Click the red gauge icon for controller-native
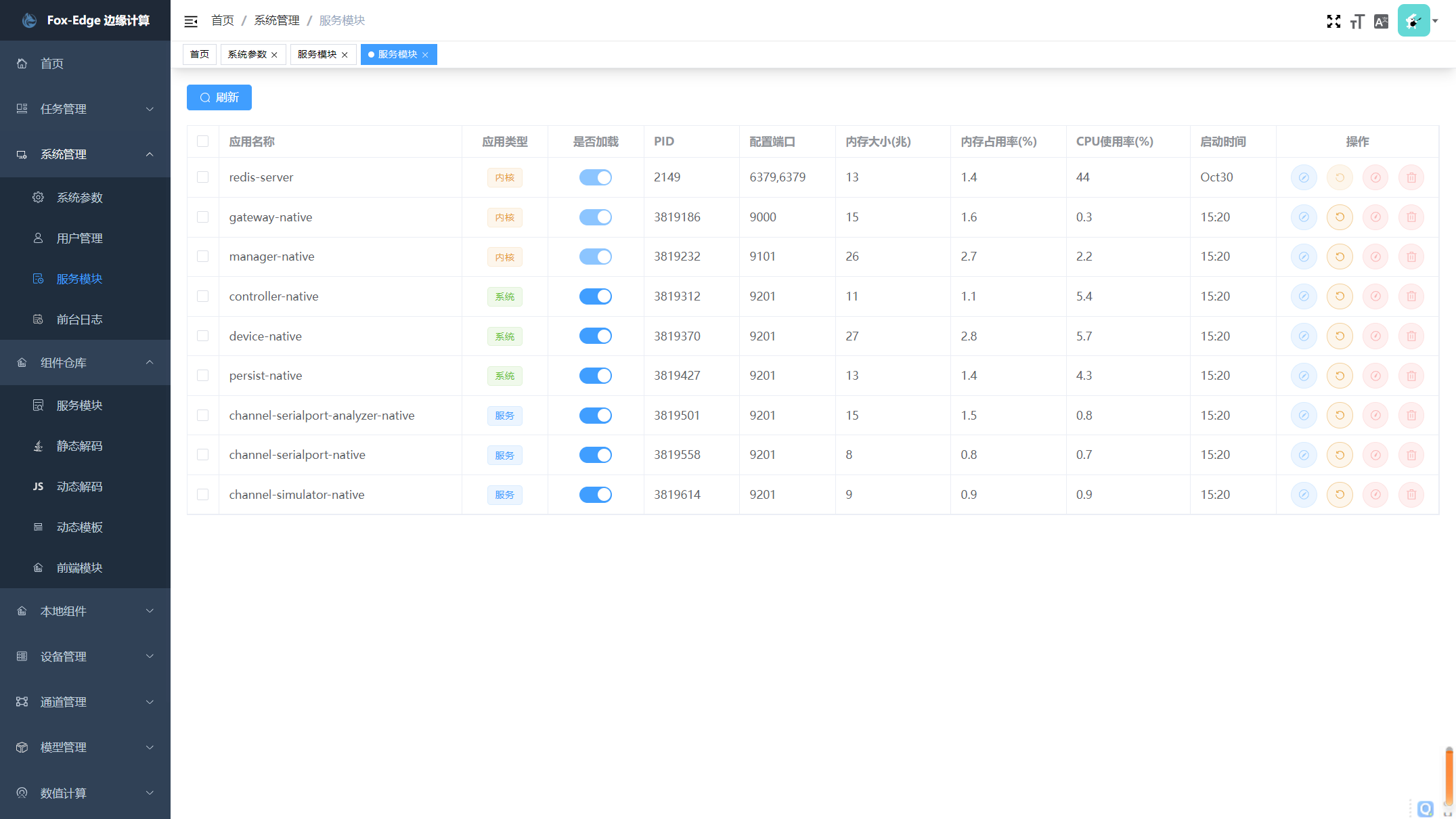Image resolution: width=1456 pixels, height=819 pixels. (x=1375, y=296)
